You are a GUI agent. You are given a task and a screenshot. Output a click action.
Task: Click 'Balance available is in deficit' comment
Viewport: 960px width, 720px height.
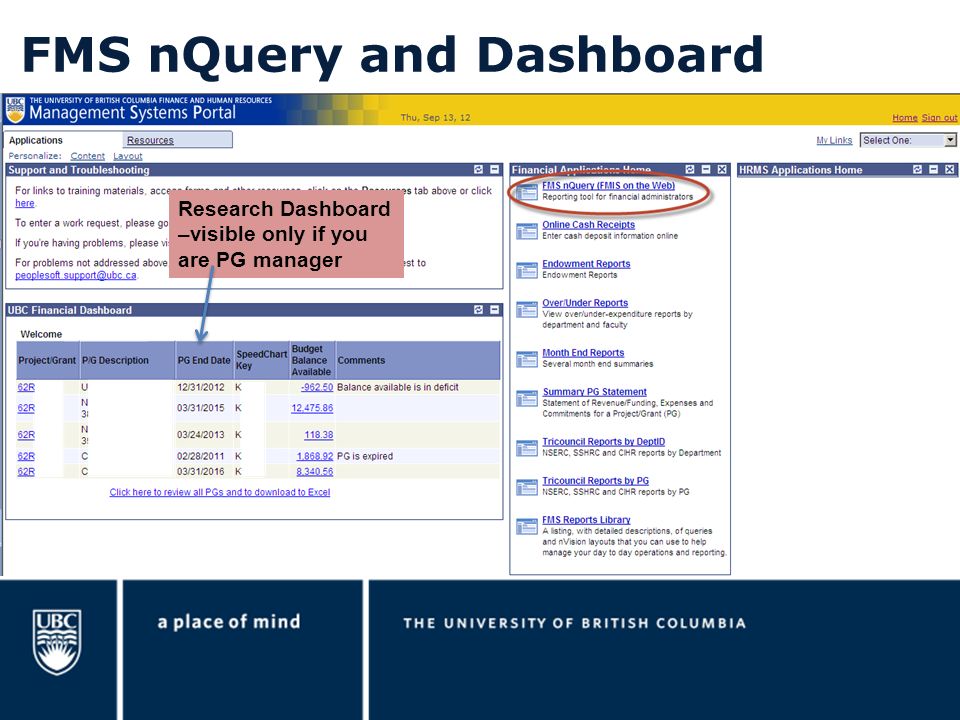coord(398,388)
